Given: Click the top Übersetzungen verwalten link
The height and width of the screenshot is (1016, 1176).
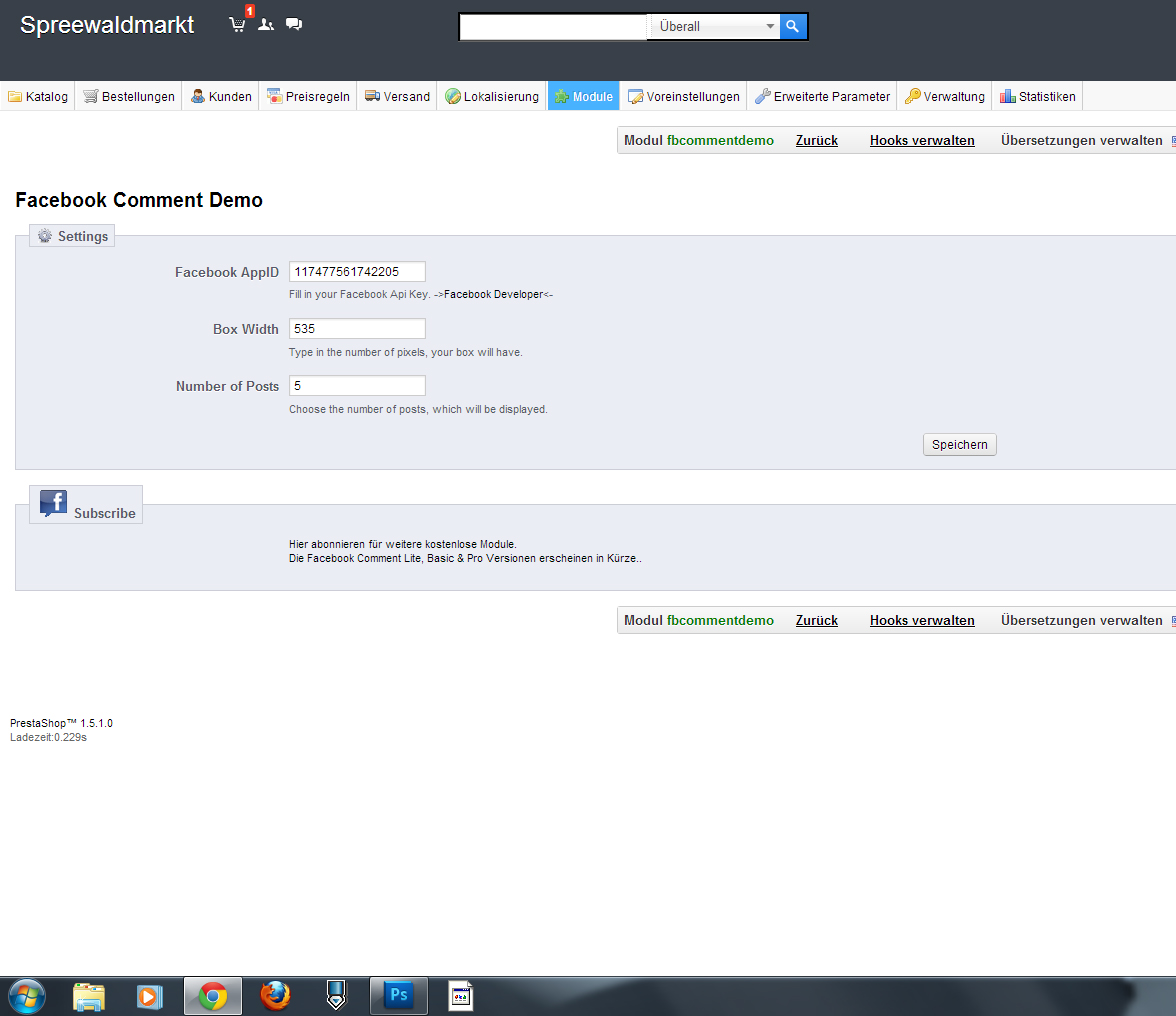Looking at the screenshot, I should 1082,140.
